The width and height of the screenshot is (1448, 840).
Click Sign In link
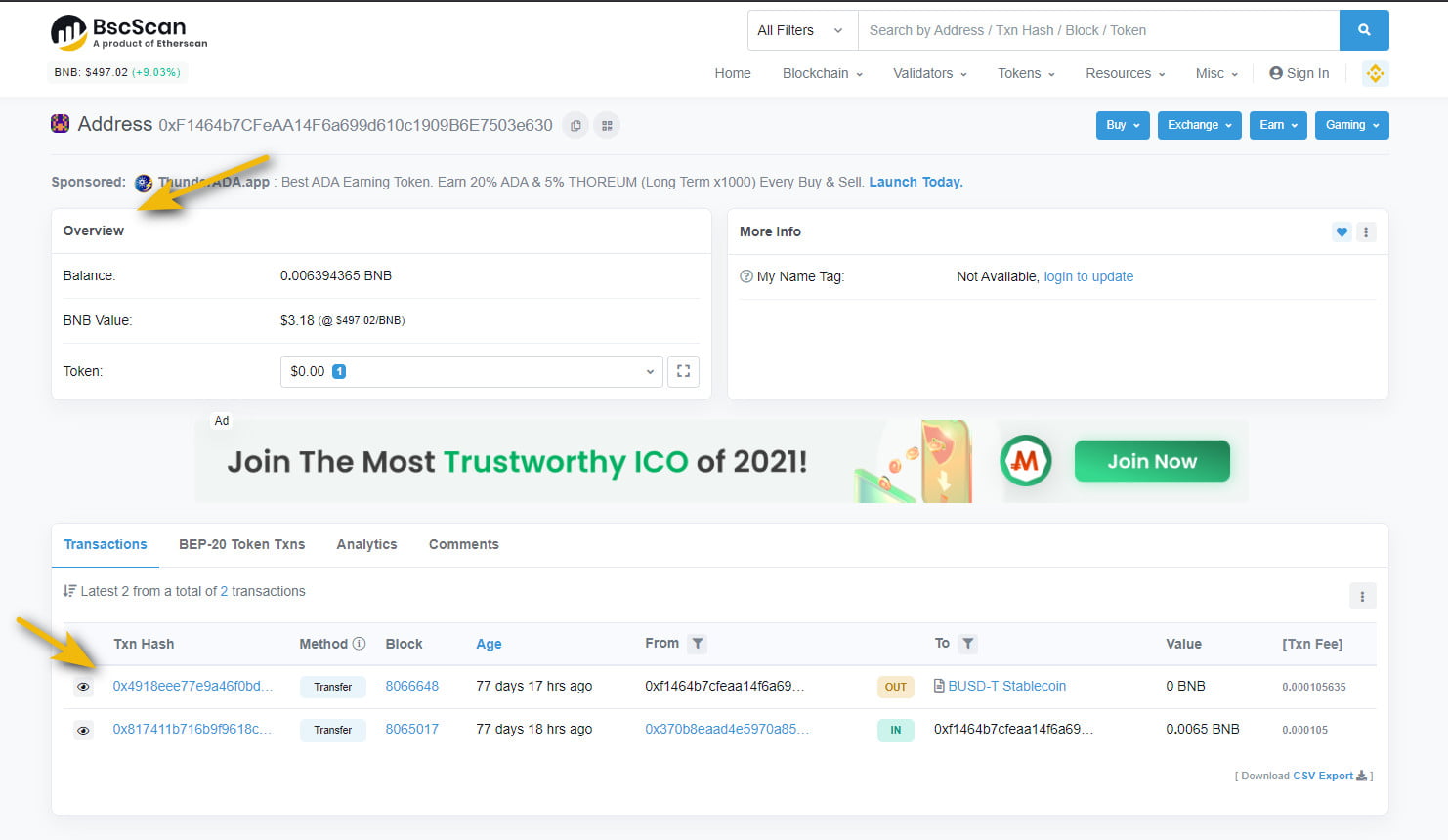click(x=1299, y=73)
